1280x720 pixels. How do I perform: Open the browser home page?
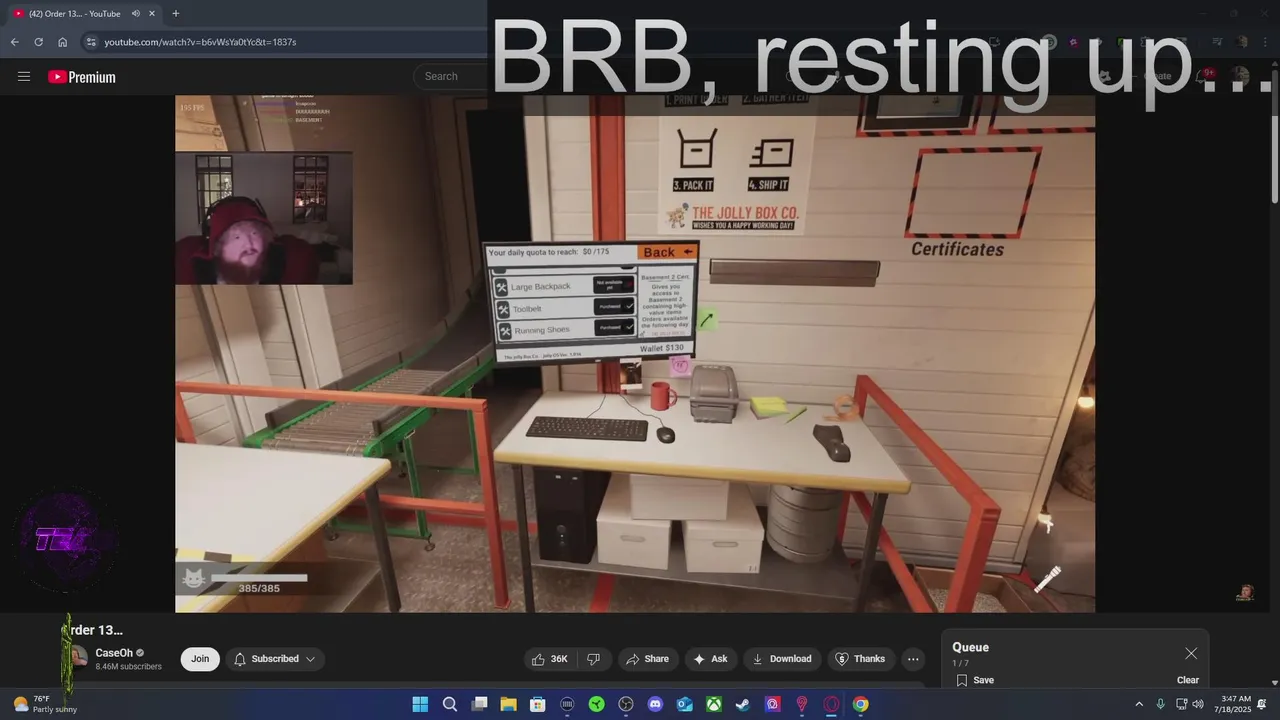(x=63, y=42)
